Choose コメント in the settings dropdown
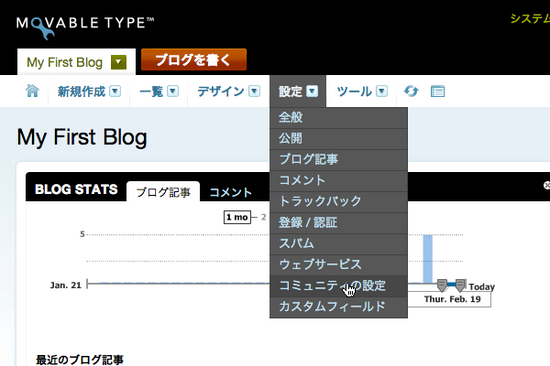This screenshot has height=366, width=550. (x=338, y=181)
